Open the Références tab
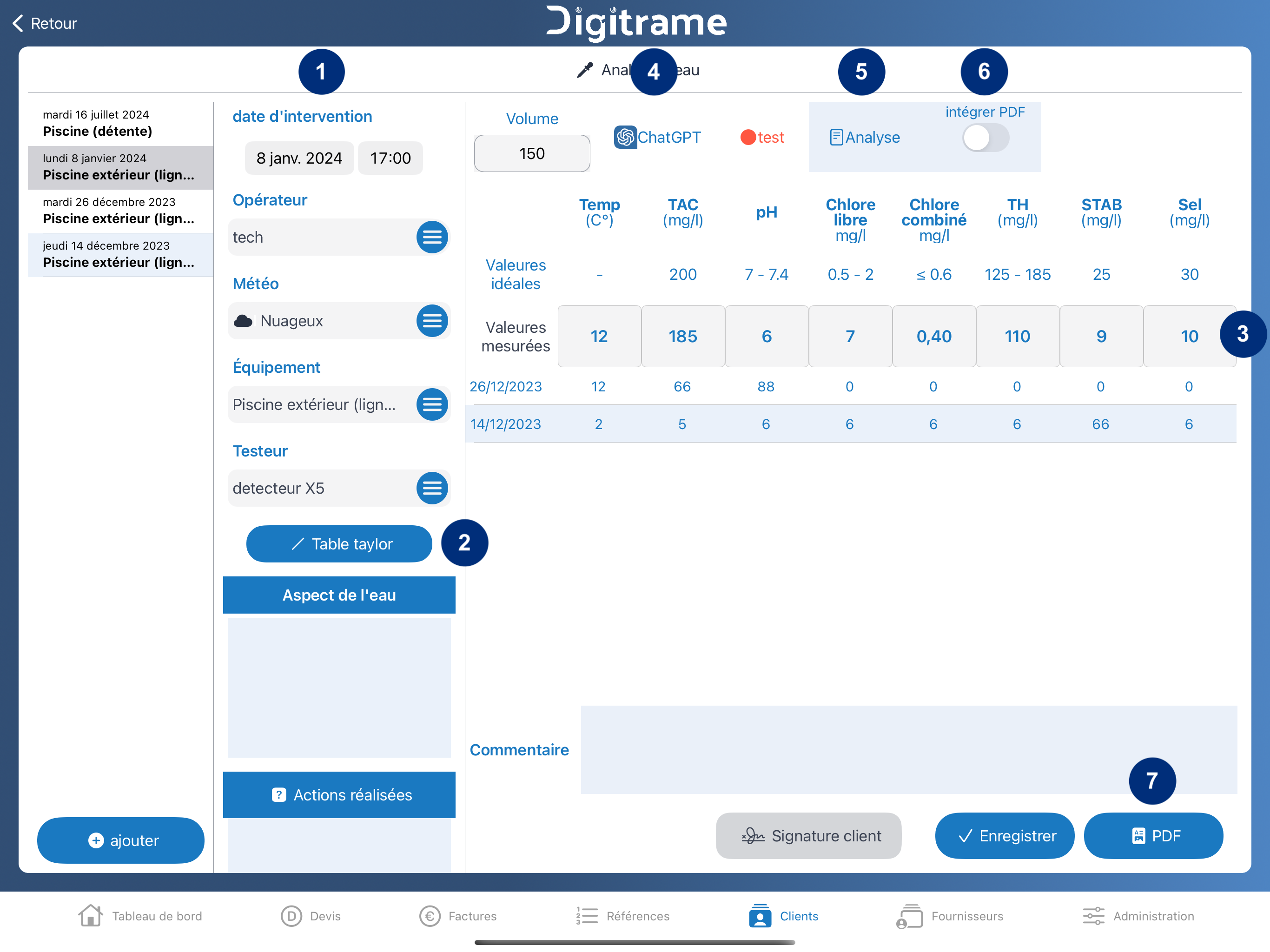This screenshot has width=1270, height=952. coord(622,916)
